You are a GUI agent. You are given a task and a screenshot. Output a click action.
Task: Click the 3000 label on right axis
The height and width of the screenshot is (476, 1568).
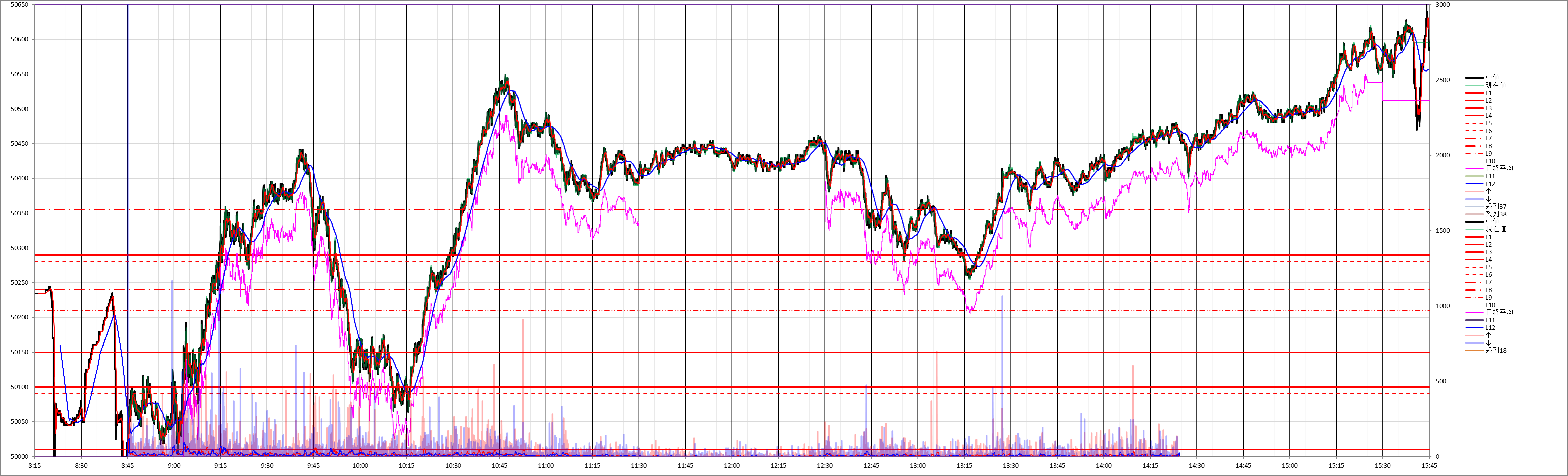[x=1443, y=5]
